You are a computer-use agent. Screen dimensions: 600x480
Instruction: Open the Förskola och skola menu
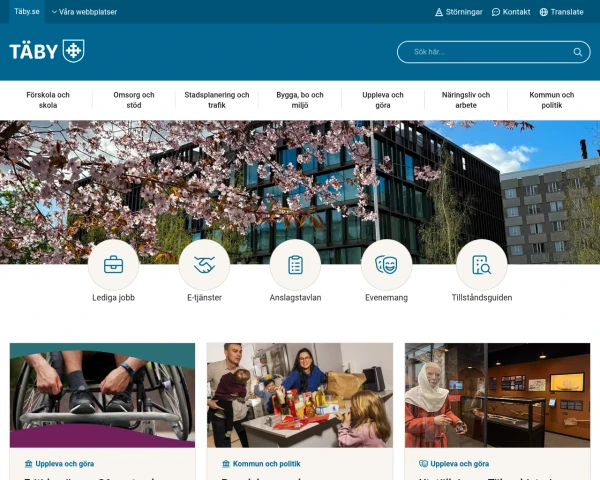48,100
